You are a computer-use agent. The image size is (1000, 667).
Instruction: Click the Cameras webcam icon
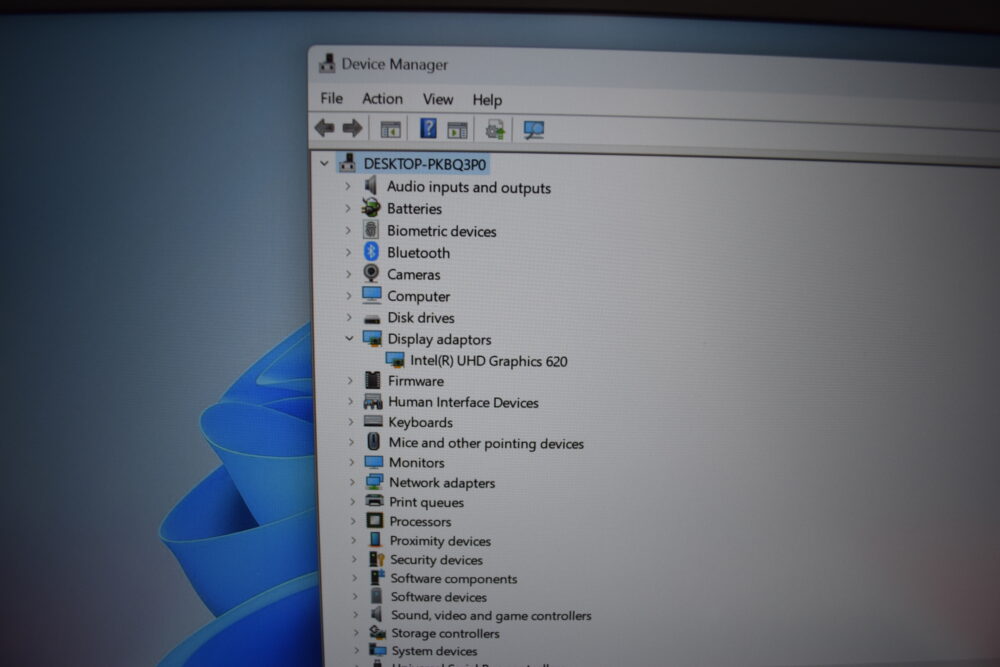(x=371, y=274)
